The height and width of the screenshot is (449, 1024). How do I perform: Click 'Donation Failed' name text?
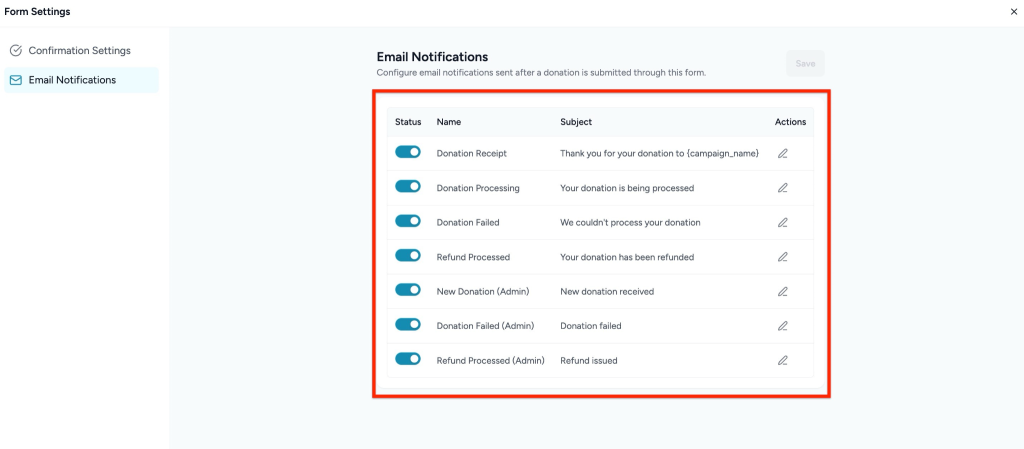468,223
